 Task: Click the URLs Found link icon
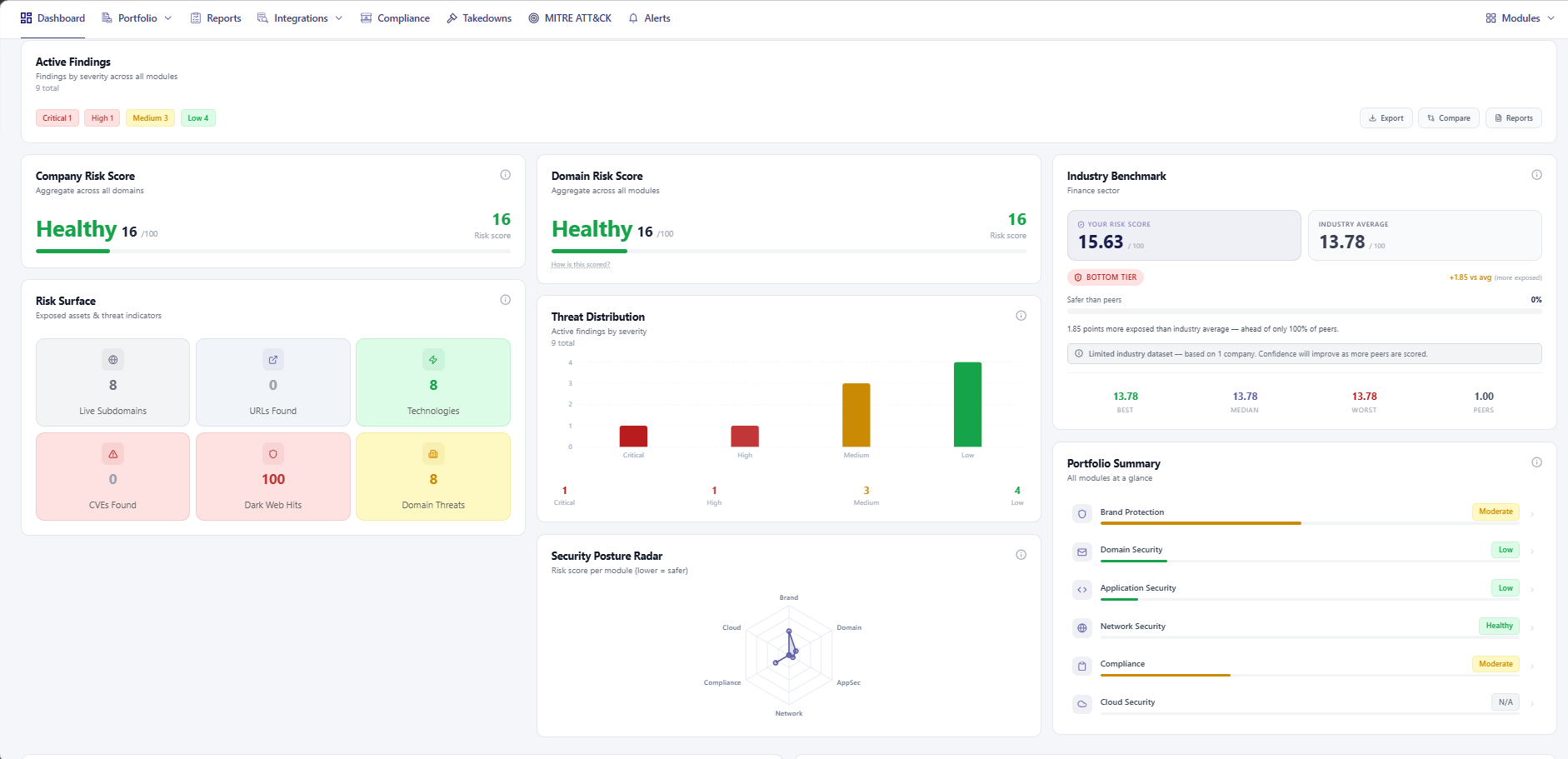[273, 360]
